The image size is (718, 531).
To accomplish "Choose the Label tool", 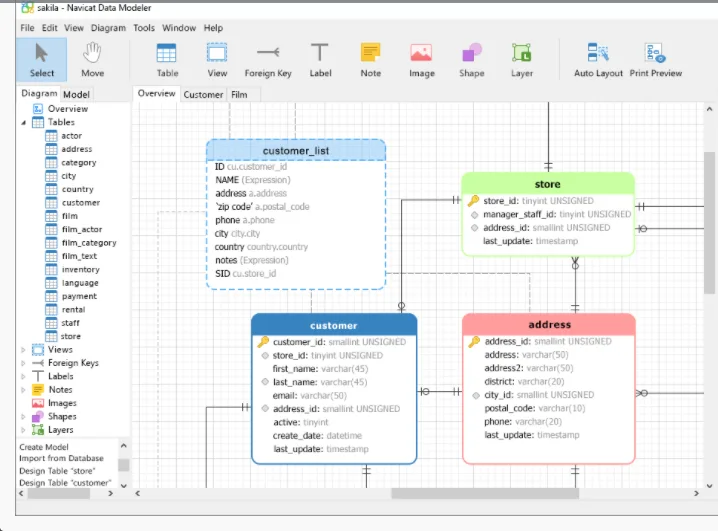I will tap(320, 60).
